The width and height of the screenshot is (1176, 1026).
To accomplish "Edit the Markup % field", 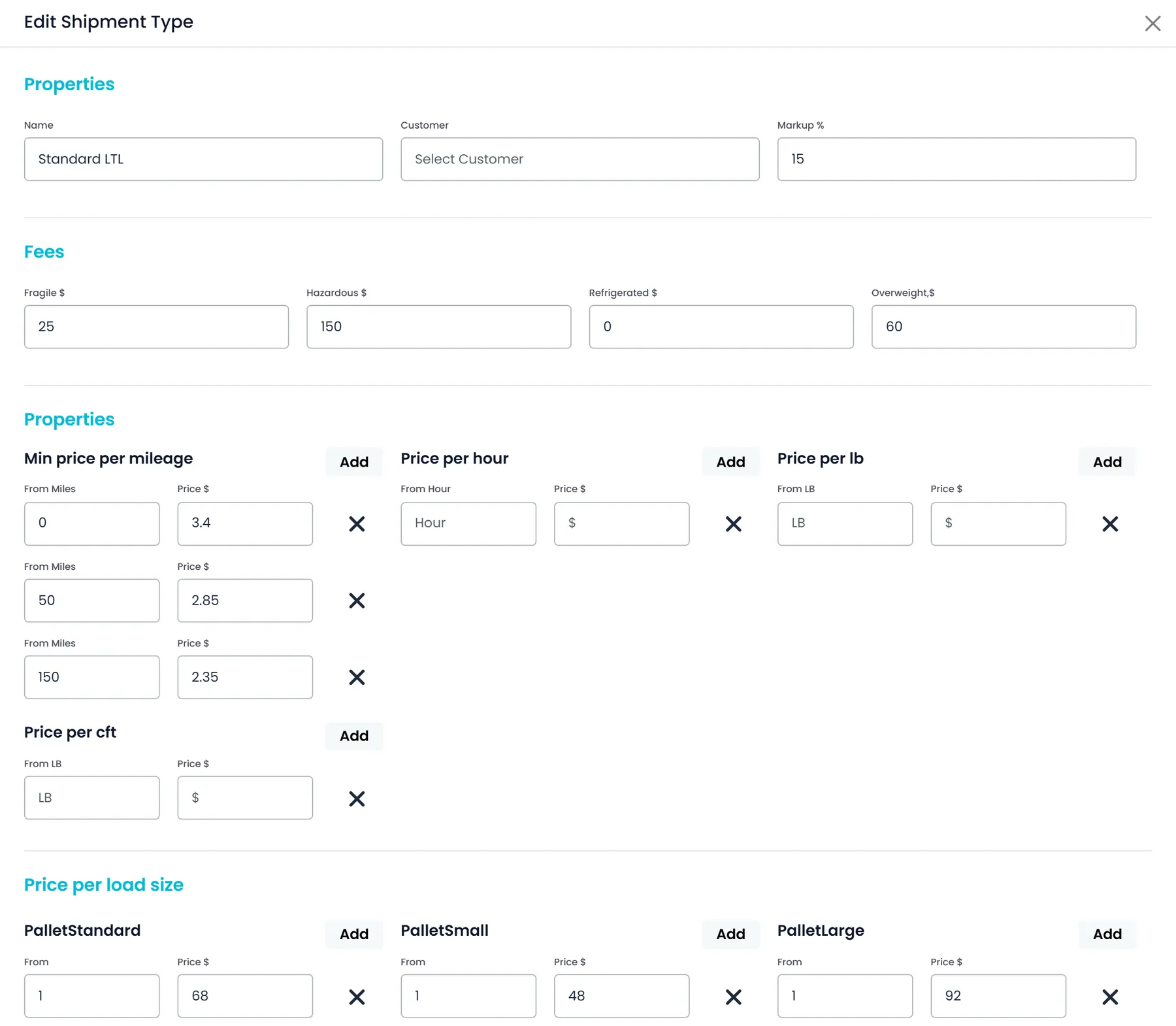I will coord(956,159).
